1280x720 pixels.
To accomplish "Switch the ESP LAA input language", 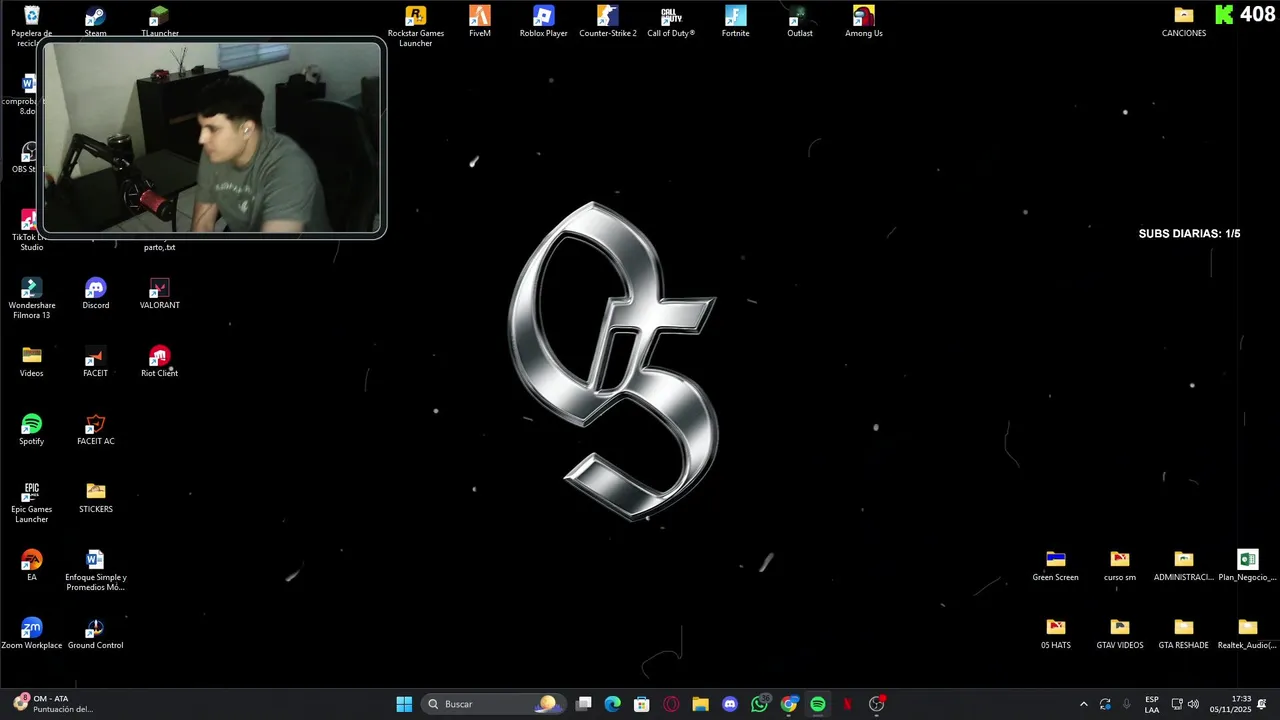I will click(x=1152, y=704).
